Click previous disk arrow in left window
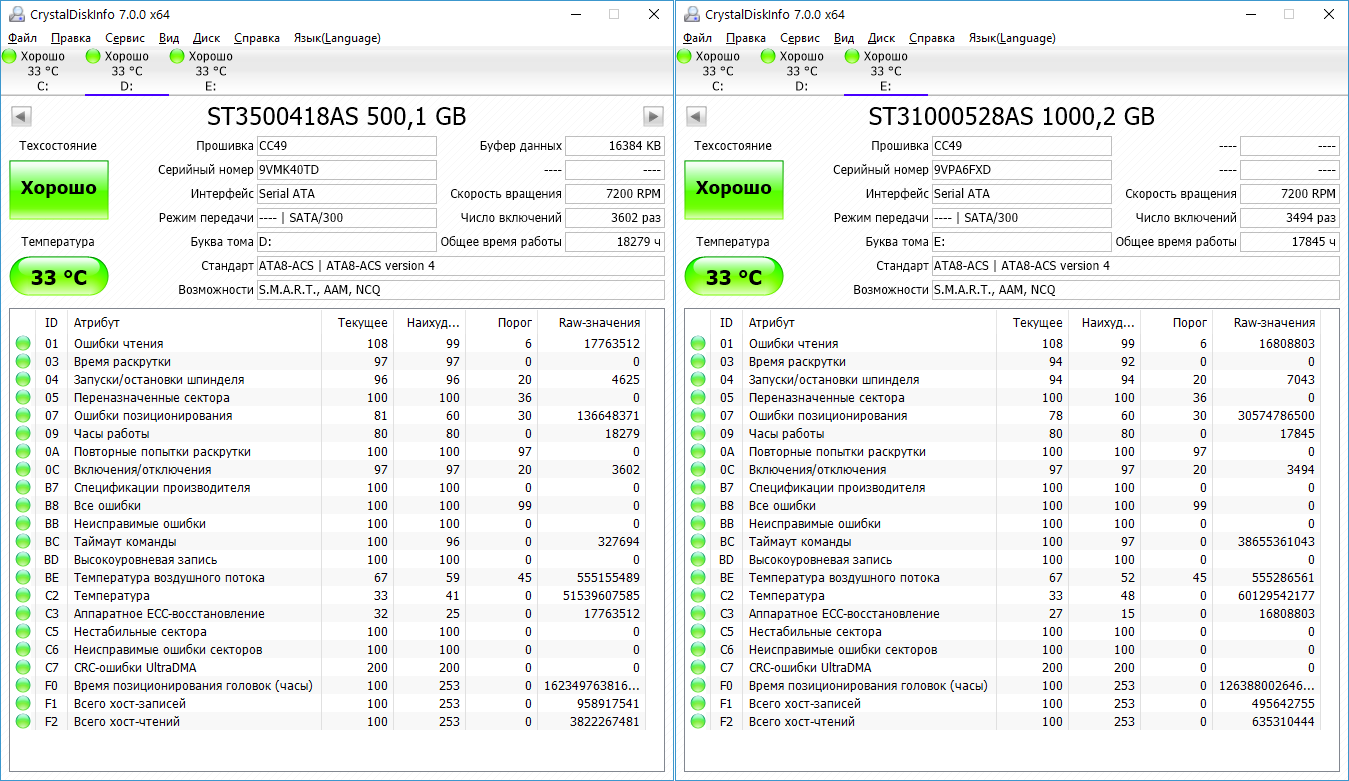1349x781 pixels. 21,116
